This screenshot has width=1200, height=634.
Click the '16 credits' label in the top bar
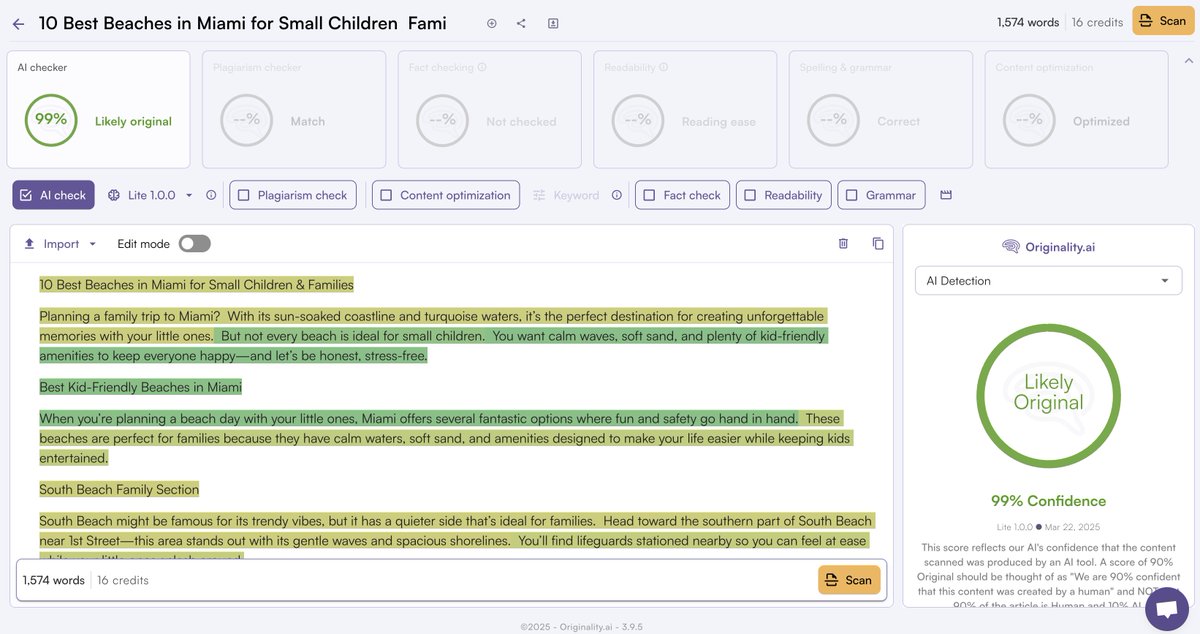pos(1098,22)
